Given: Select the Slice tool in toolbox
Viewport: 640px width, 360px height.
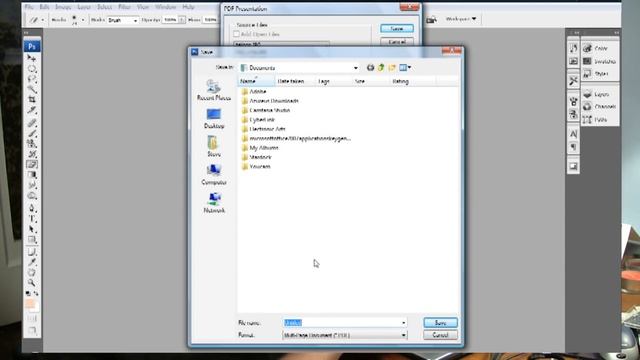Looking at the screenshot, I should 31,110.
